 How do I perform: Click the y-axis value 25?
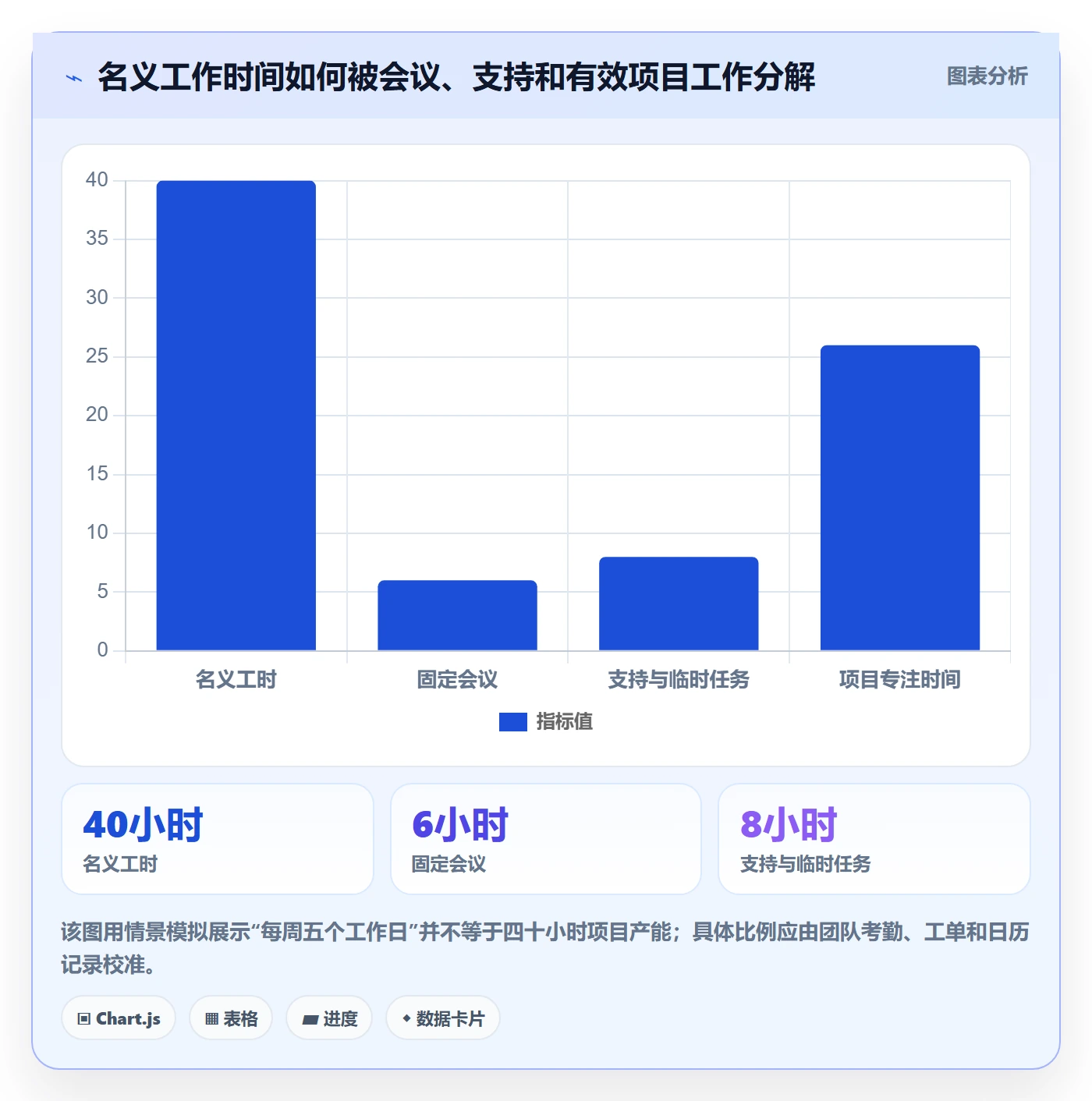coord(97,356)
